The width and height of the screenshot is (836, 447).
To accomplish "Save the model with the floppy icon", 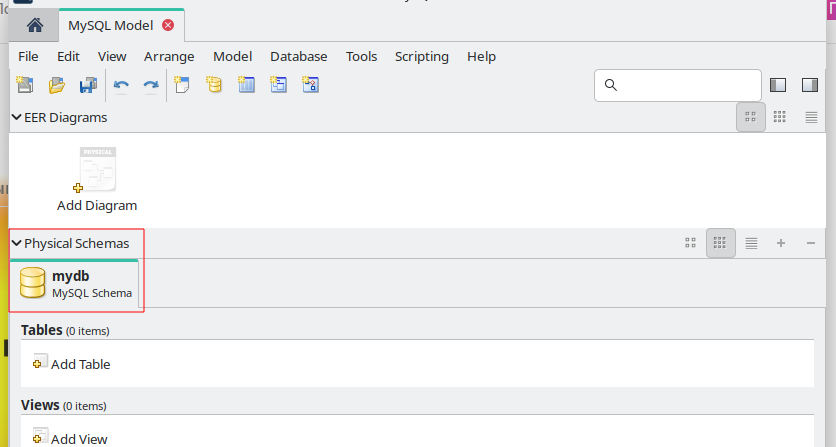I will pyautogui.click(x=88, y=86).
